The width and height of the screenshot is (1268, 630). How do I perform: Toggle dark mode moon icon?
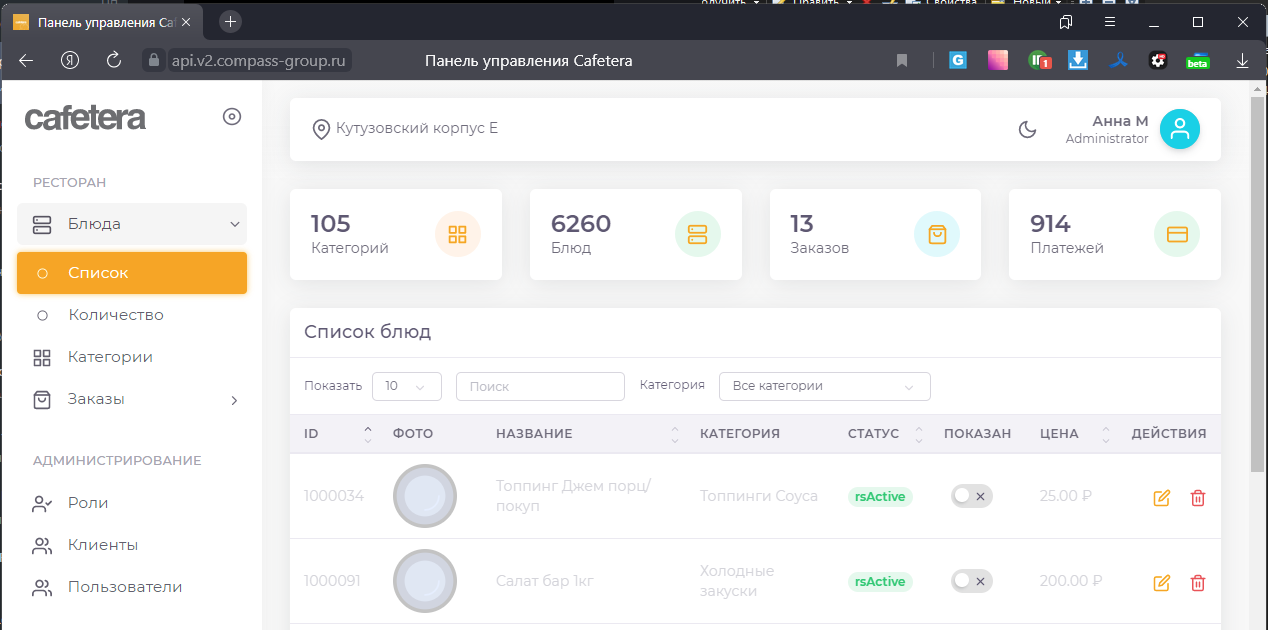pos(1027,129)
